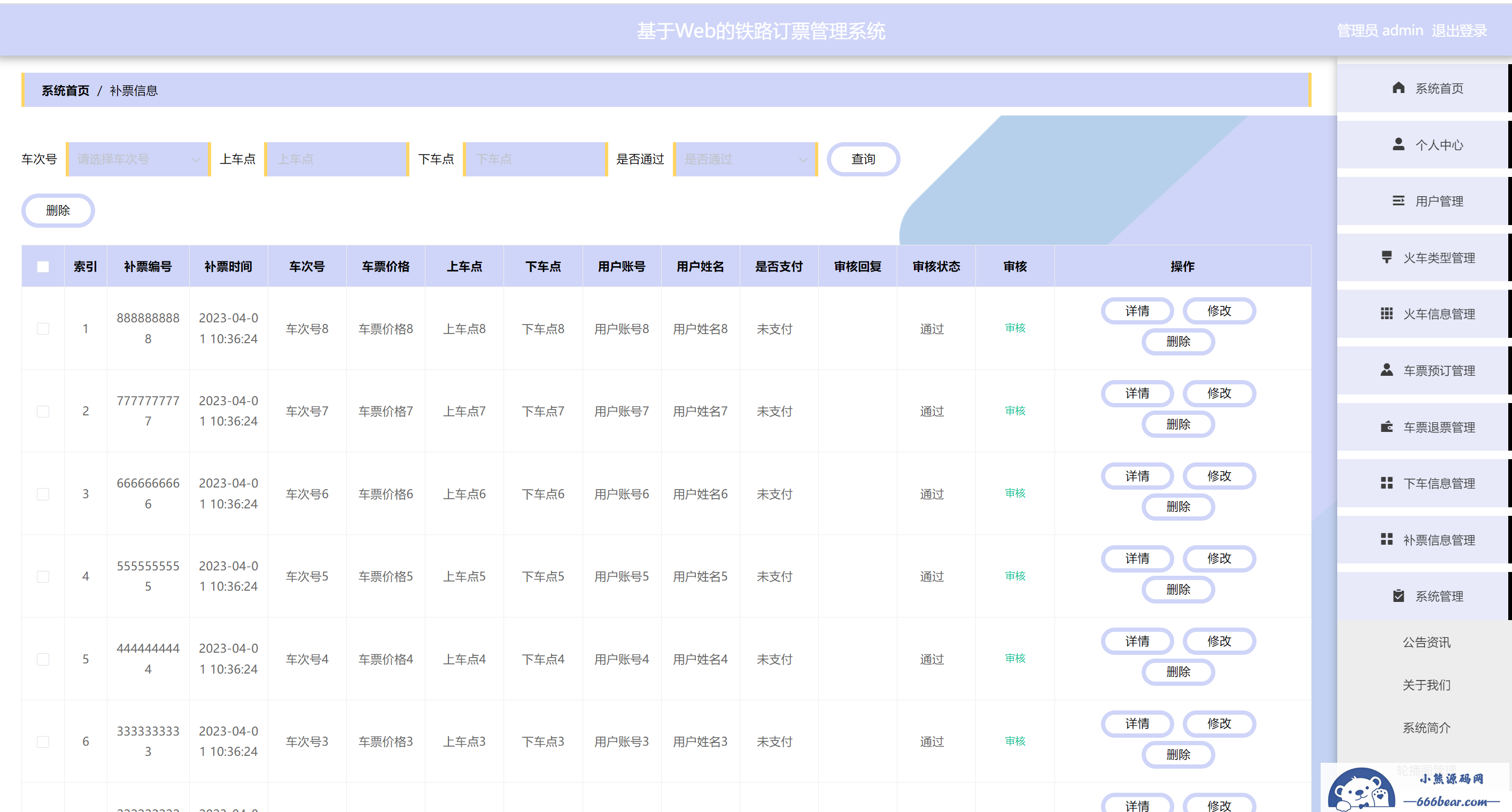The image size is (1512, 812).
Task: Open 详情 for row 车次号7
Action: click(x=1137, y=393)
